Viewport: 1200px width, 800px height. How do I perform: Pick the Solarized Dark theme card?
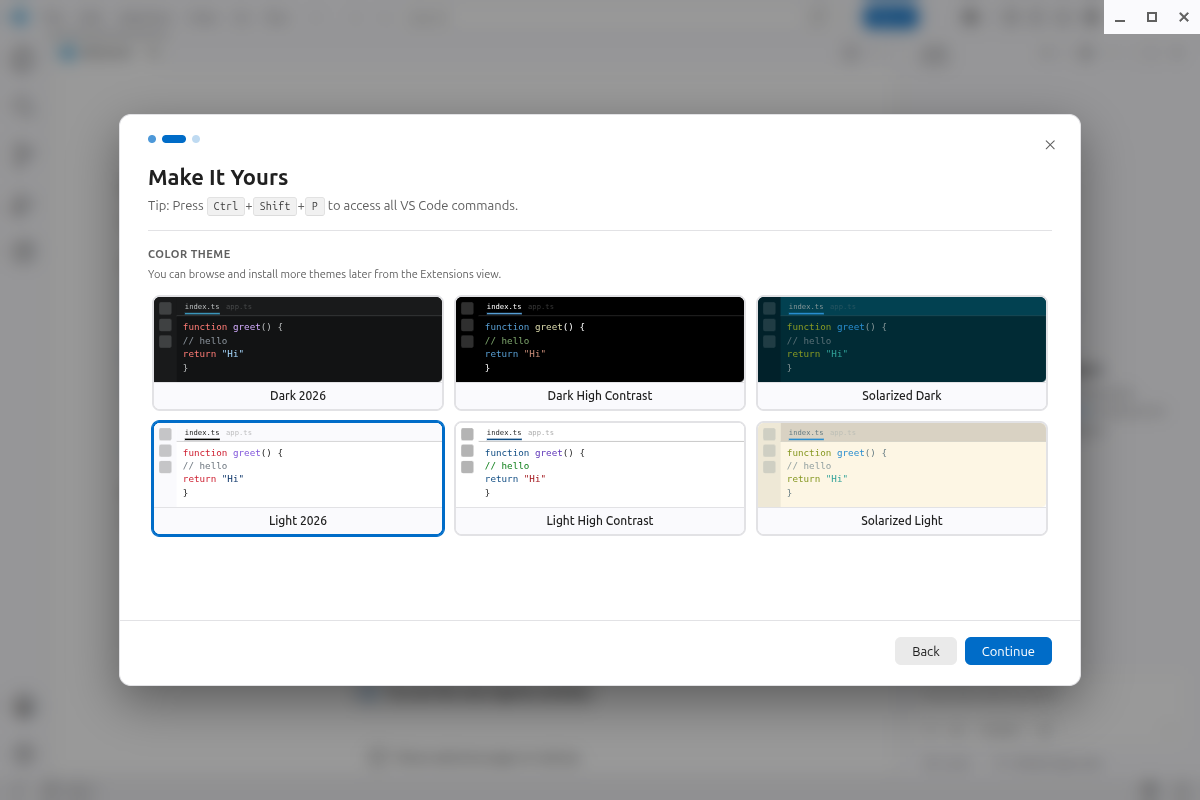(x=902, y=353)
